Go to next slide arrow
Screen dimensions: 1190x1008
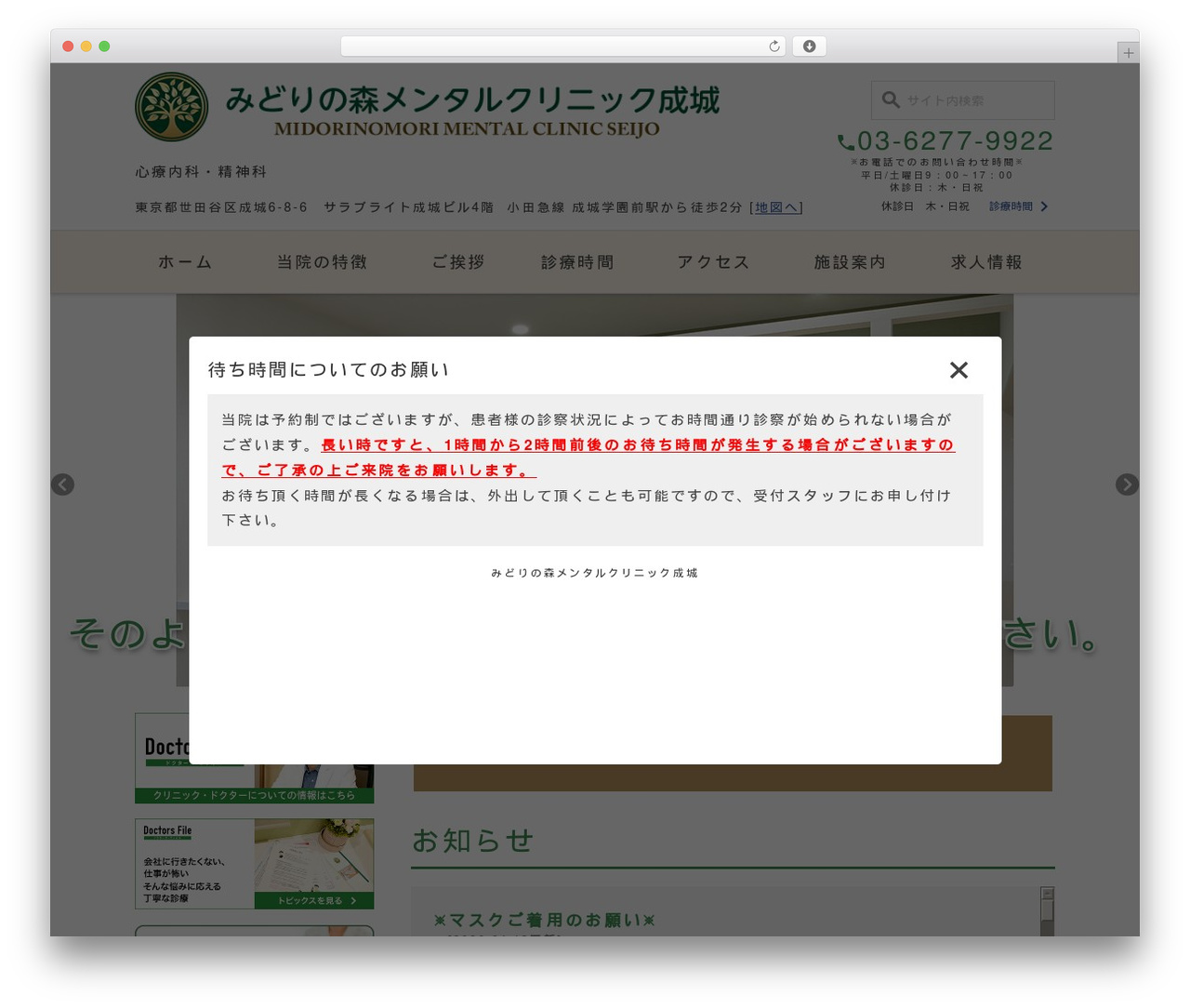point(1127,484)
